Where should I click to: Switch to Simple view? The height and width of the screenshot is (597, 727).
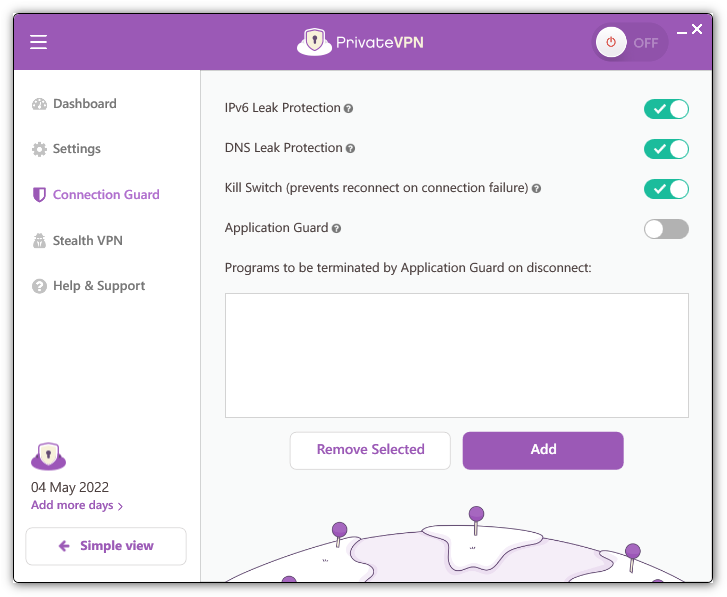106,546
